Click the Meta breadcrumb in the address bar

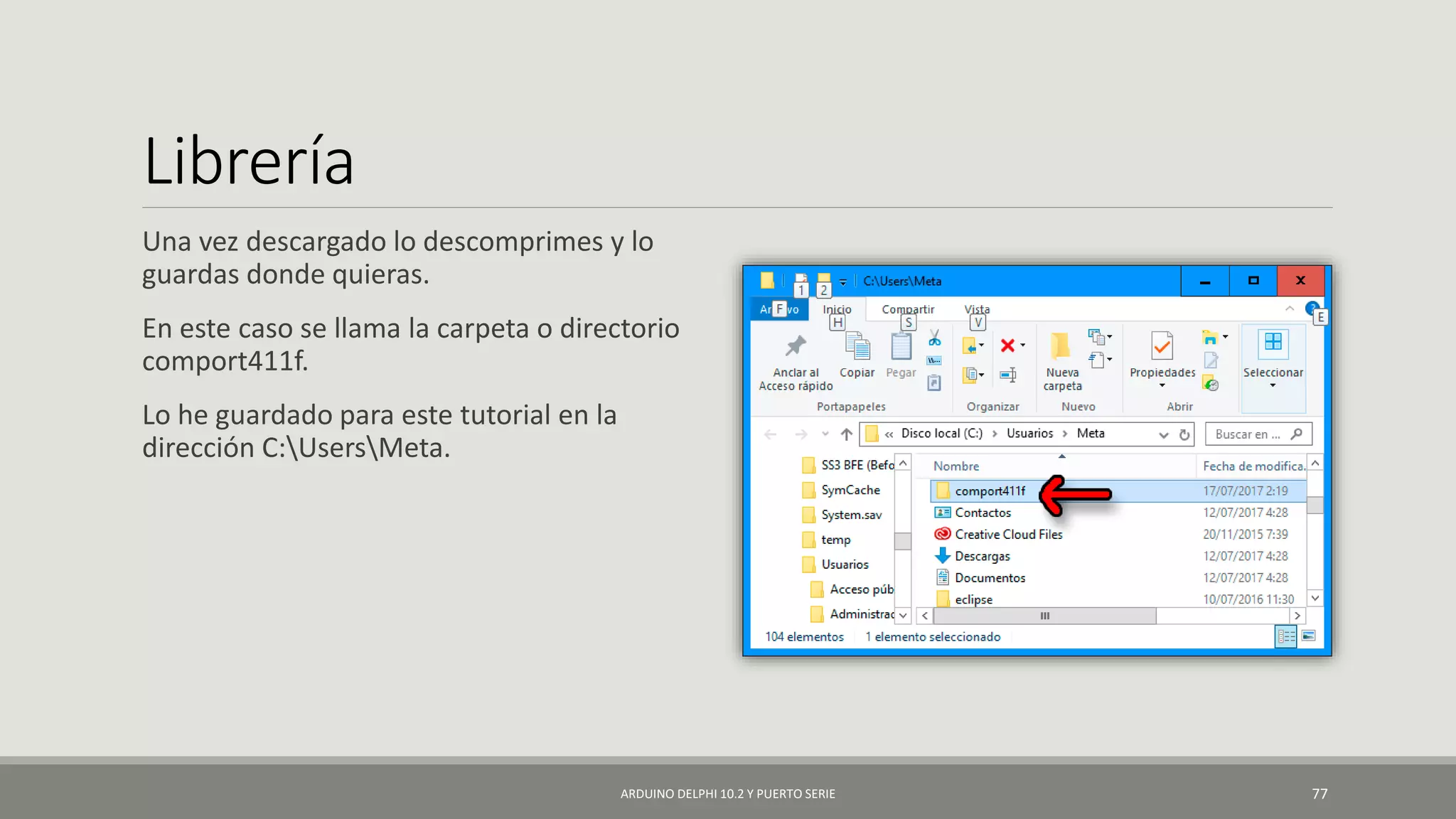click(x=1091, y=434)
